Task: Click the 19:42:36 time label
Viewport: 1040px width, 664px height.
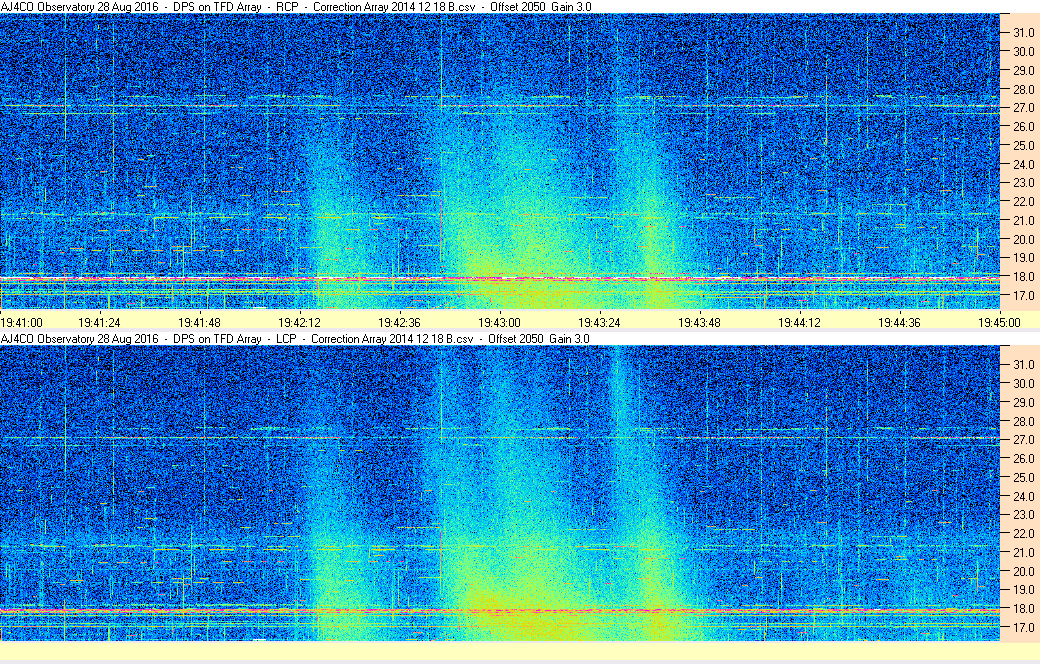Action: click(399, 323)
